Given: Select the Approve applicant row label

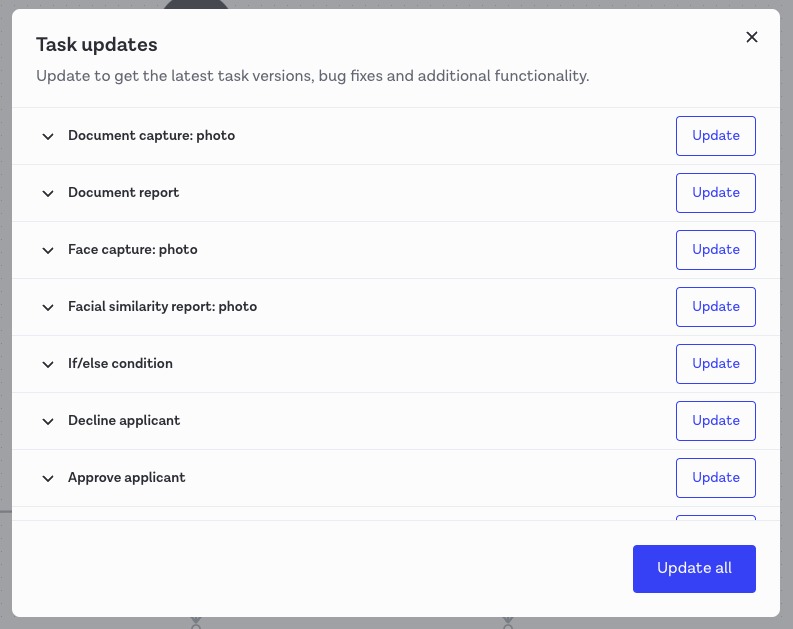Looking at the screenshot, I should [x=126, y=478].
